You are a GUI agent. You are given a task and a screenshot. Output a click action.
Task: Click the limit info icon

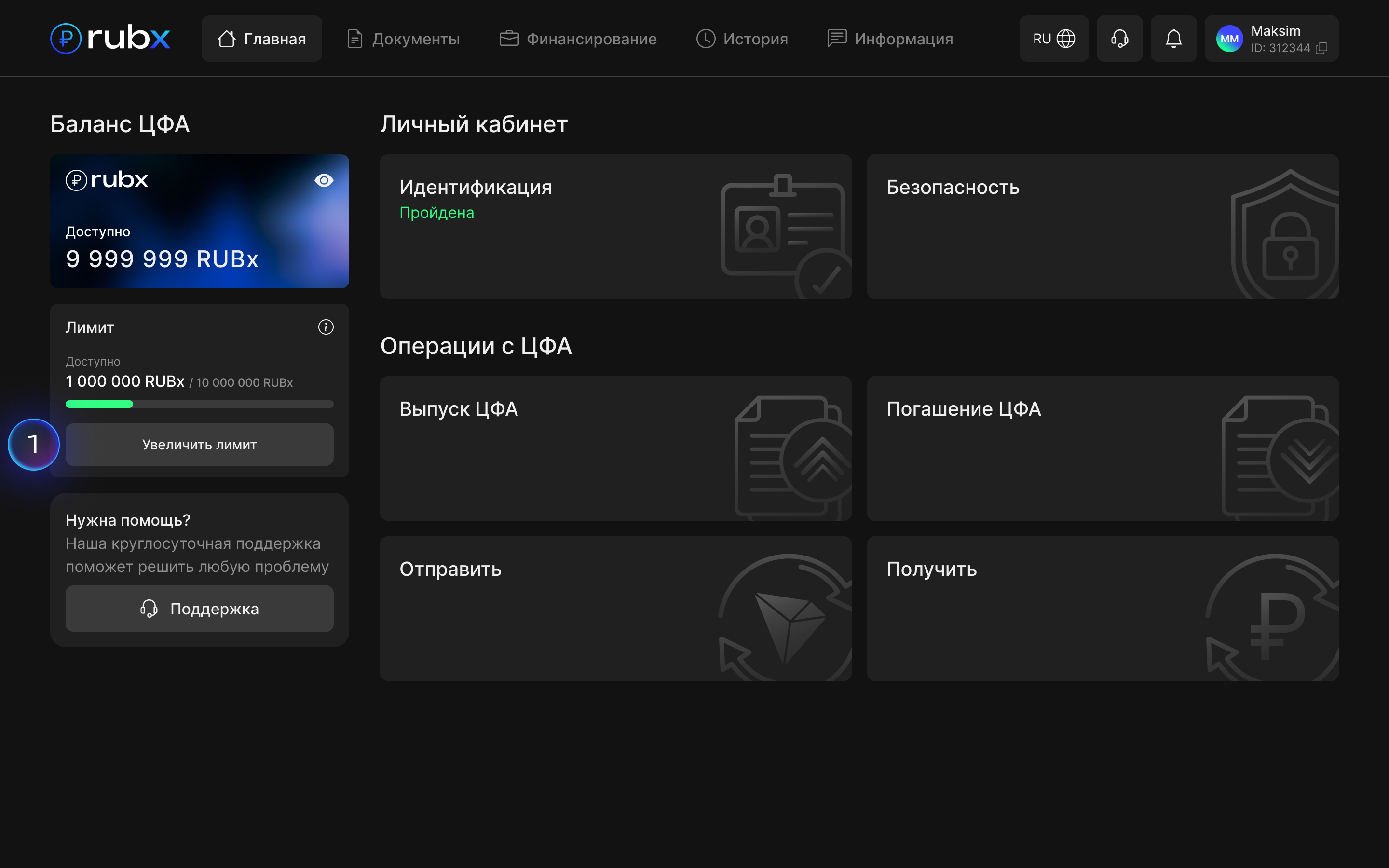[x=326, y=327]
